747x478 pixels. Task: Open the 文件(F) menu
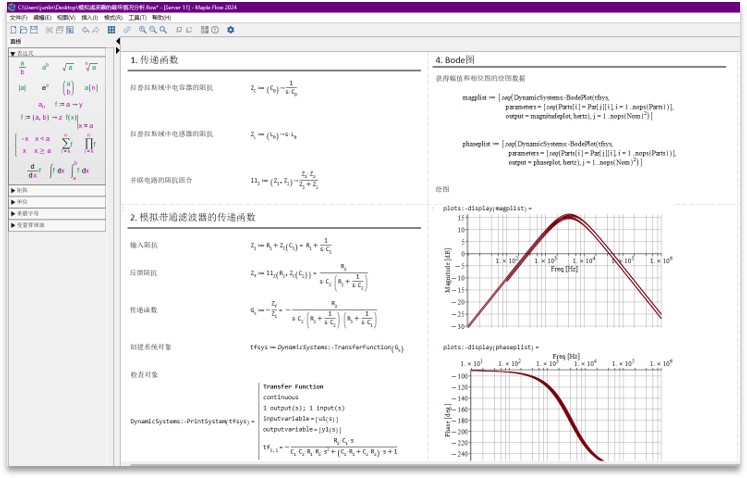[18, 18]
